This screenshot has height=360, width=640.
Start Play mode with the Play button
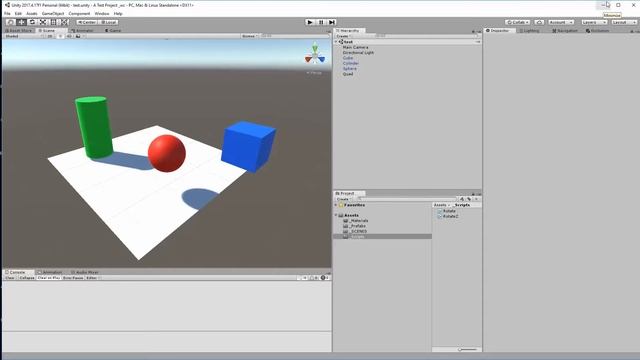[310, 22]
